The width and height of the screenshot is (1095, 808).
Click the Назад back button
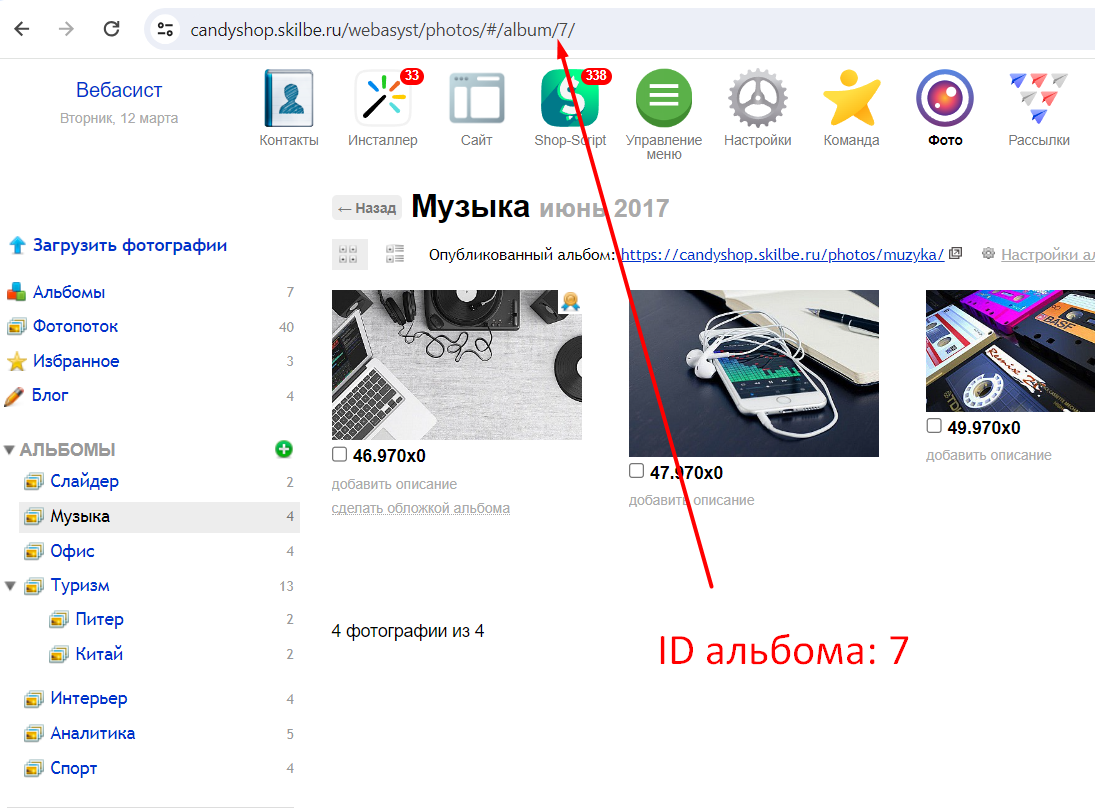[367, 208]
